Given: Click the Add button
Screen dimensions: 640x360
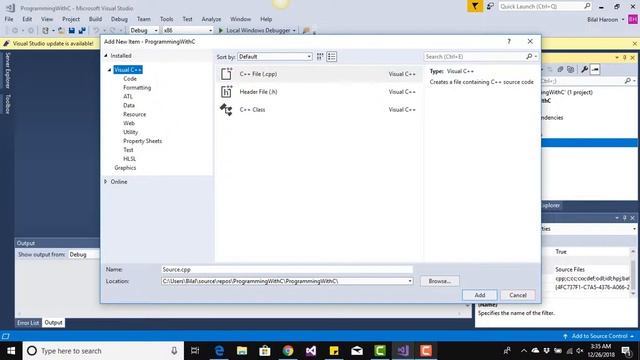Looking at the screenshot, I should (x=480, y=295).
